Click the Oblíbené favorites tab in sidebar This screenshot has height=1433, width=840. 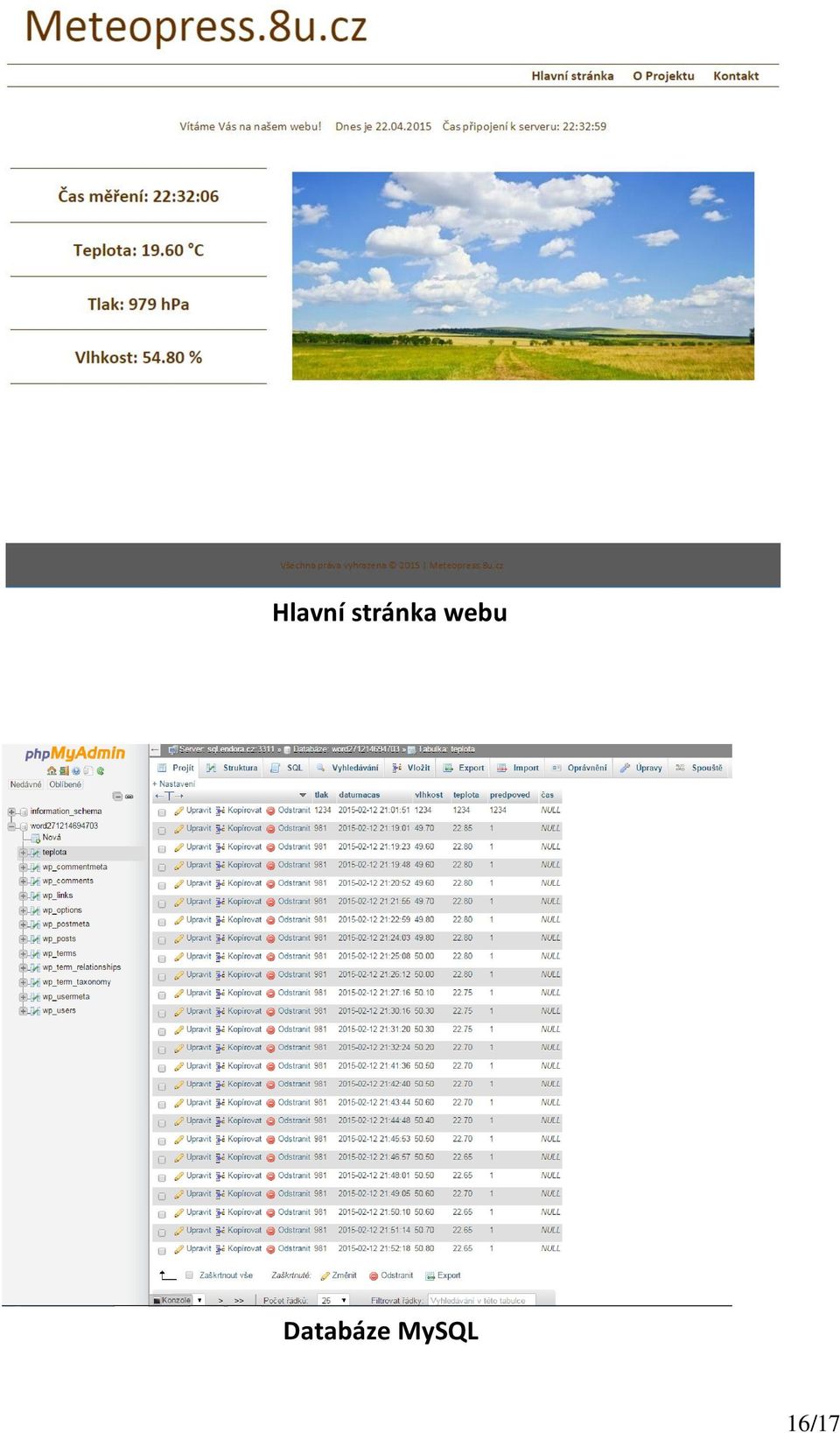[66, 784]
